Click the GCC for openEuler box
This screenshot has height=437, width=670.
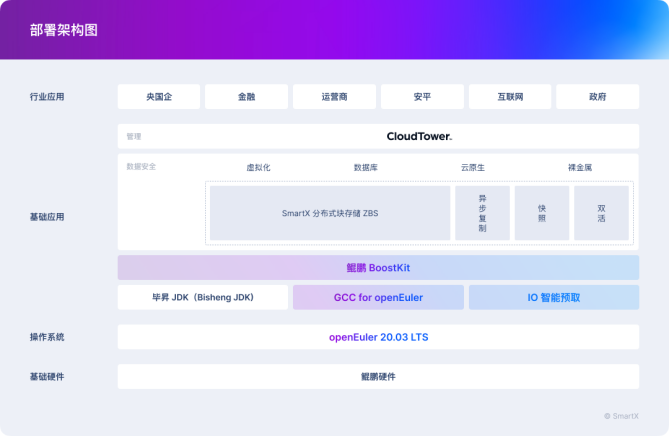[378, 297]
